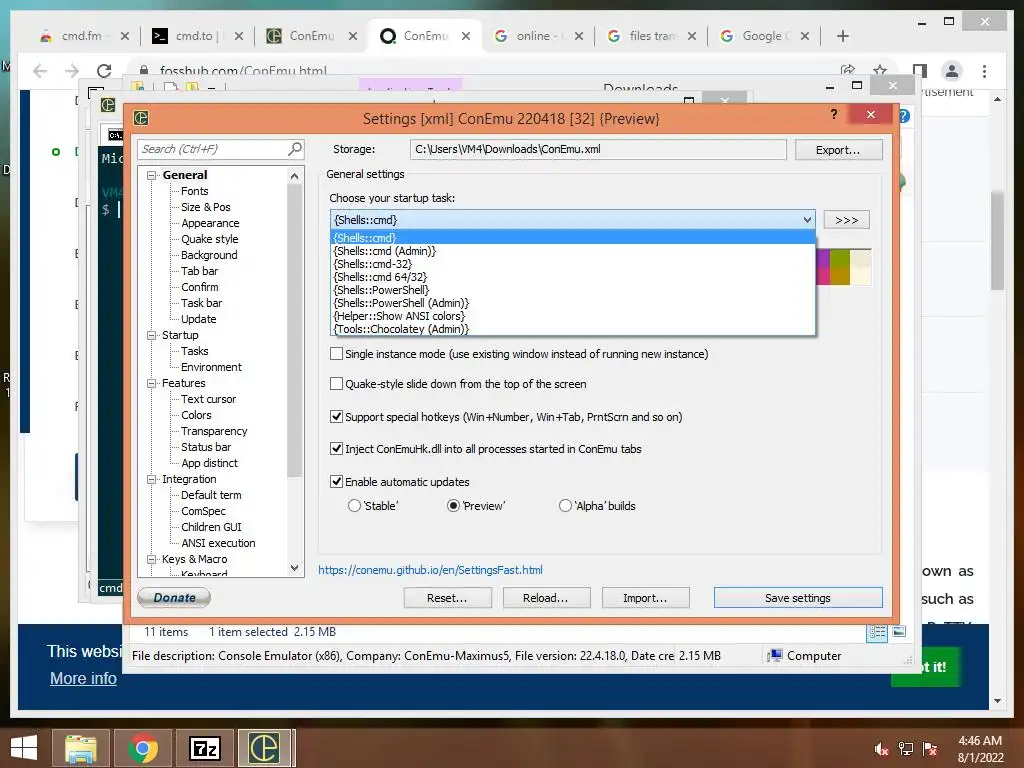Close the cmd.fm tab

tap(125, 36)
